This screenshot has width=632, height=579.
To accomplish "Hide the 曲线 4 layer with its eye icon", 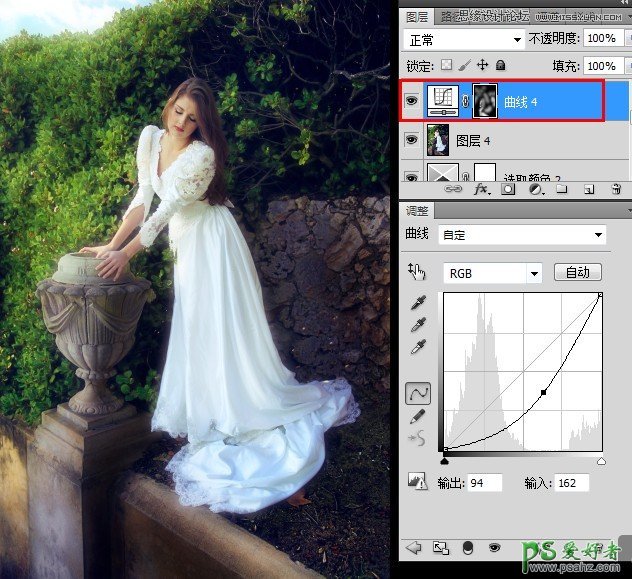I will point(411,102).
